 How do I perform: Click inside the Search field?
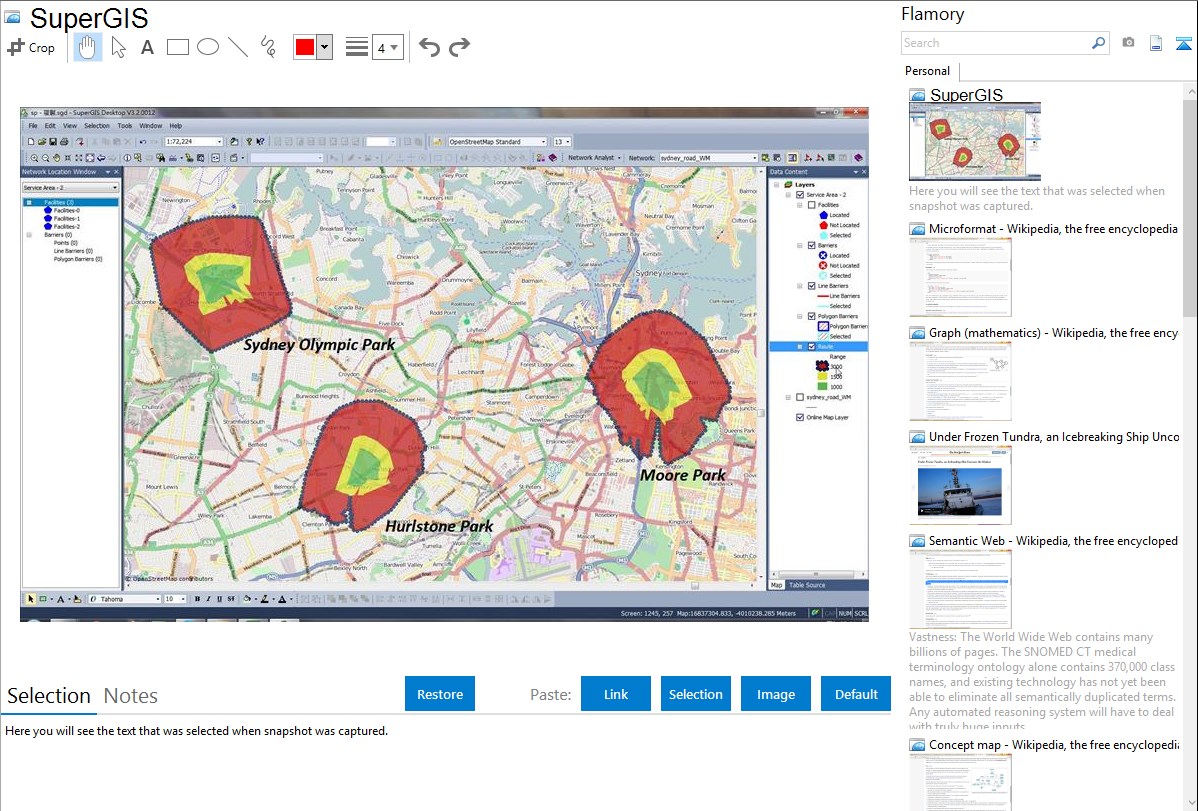[995, 43]
